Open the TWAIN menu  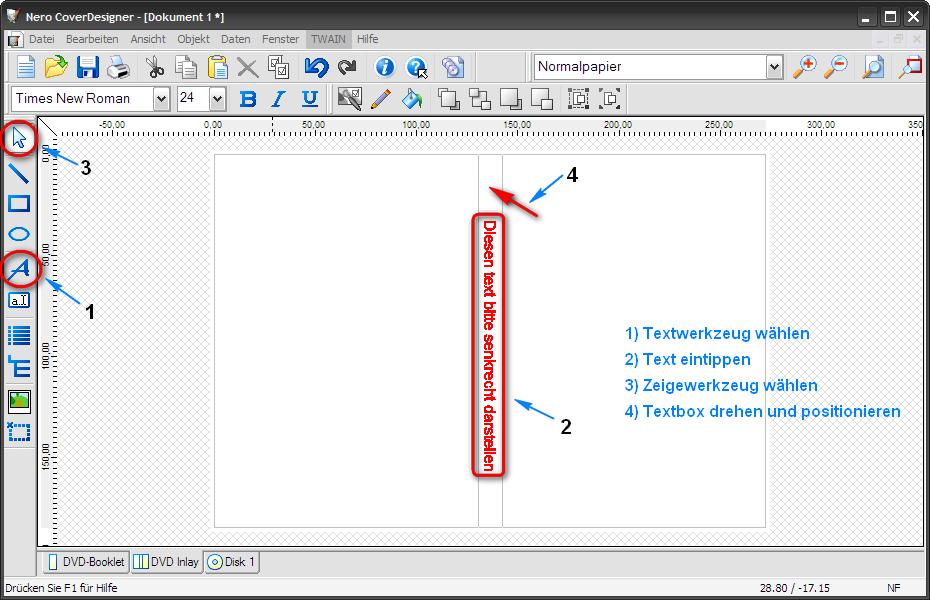(x=328, y=39)
